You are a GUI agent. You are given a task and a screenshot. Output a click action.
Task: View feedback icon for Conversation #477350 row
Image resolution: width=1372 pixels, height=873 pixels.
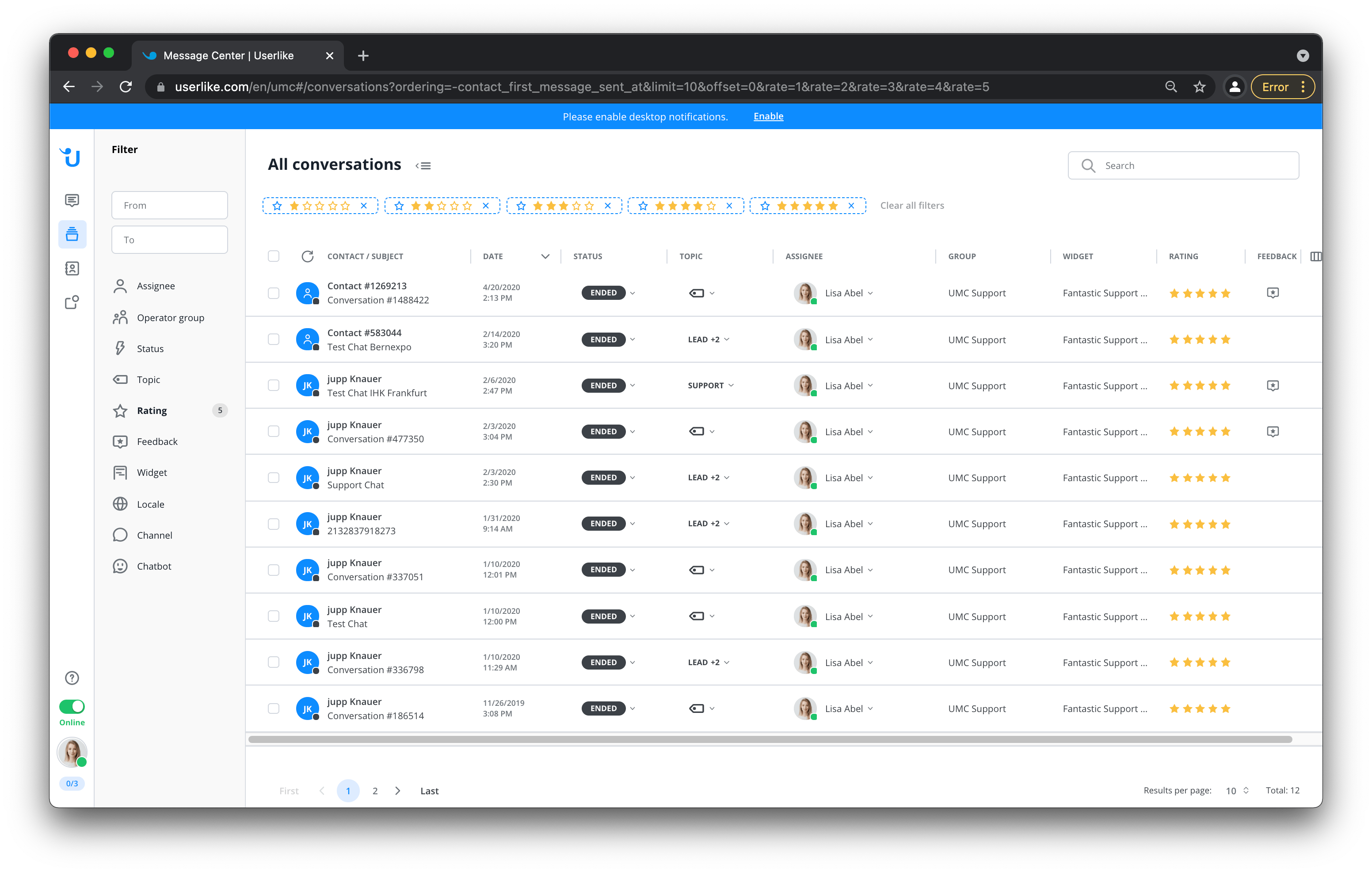pyautogui.click(x=1272, y=432)
